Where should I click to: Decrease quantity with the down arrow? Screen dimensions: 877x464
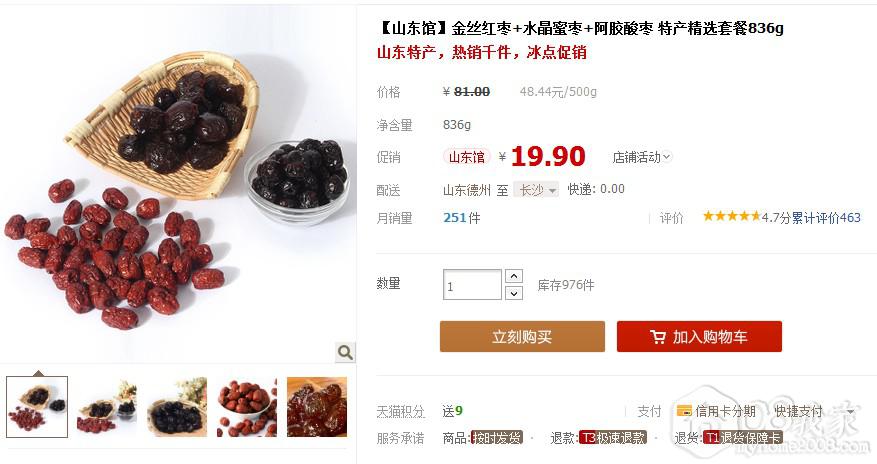513,293
